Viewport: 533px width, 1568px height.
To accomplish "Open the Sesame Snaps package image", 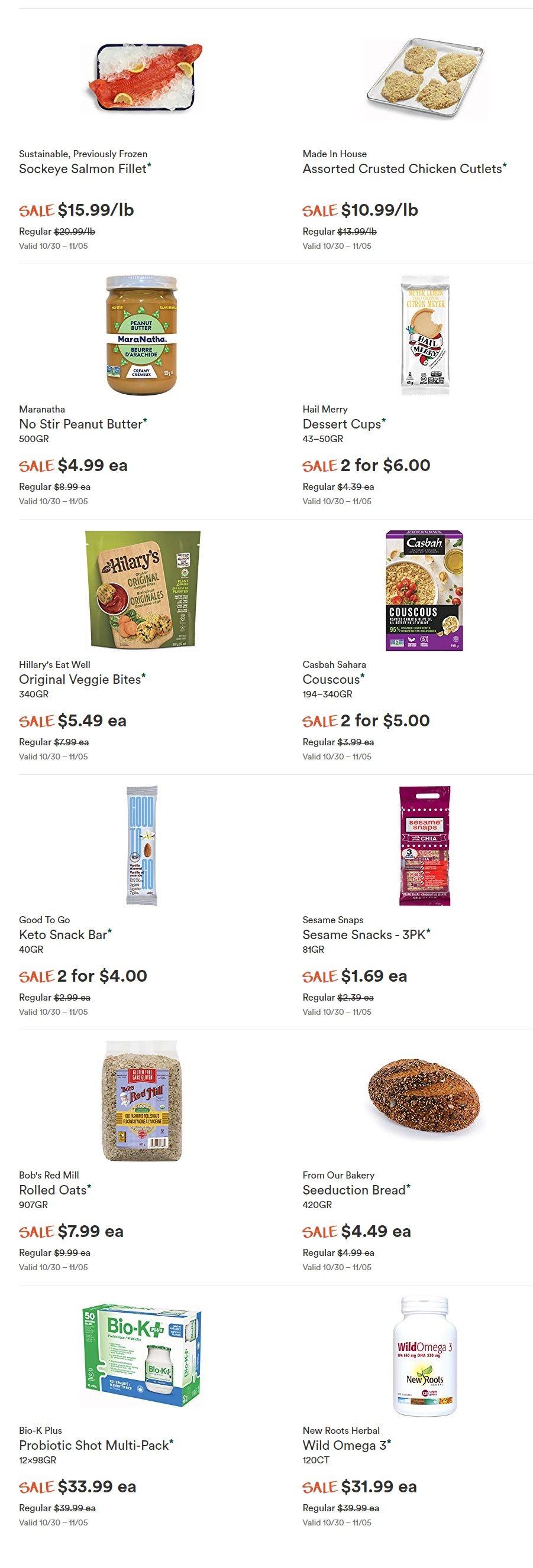I will point(425,845).
